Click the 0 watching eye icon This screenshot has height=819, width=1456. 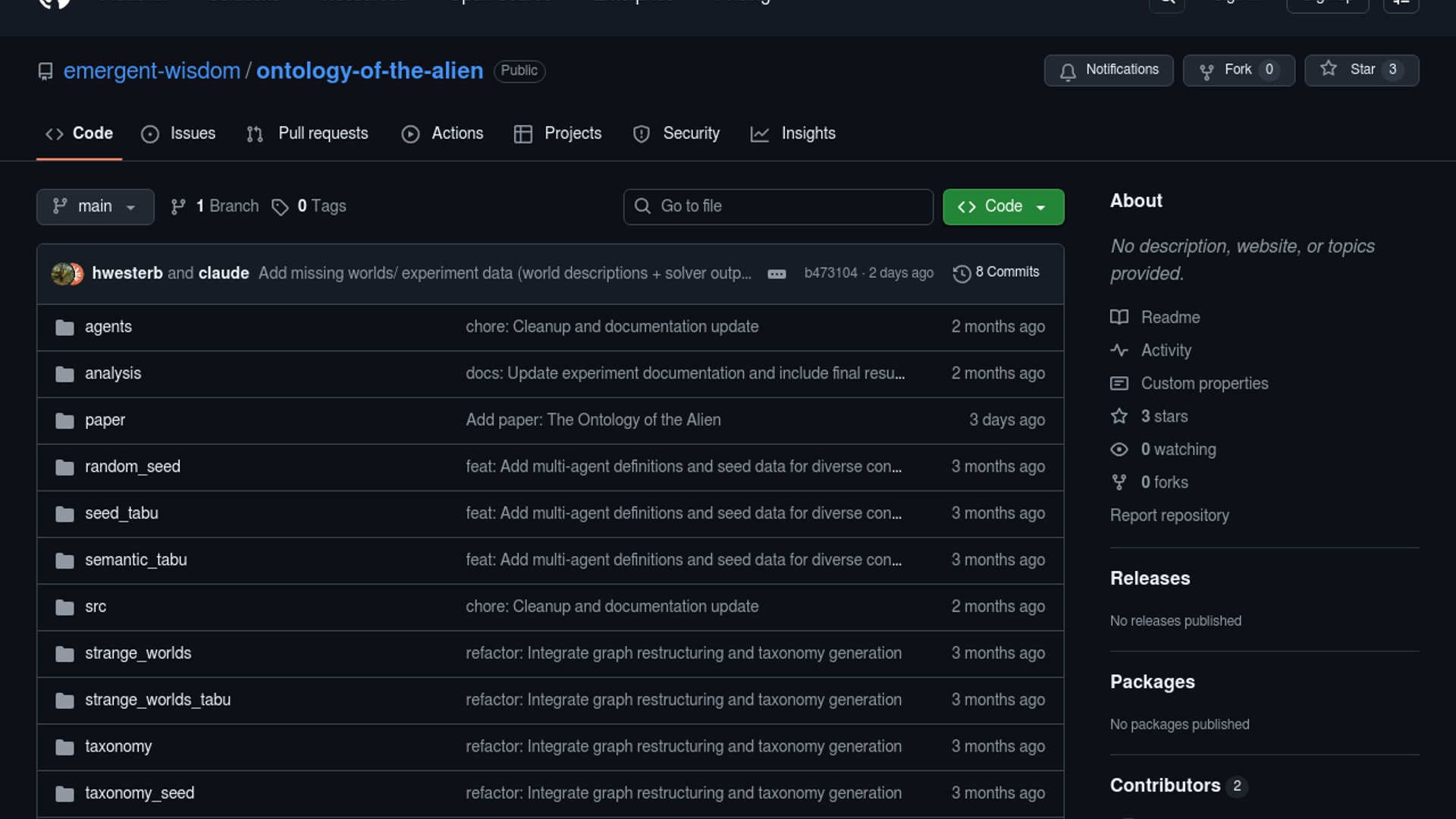(x=1119, y=450)
